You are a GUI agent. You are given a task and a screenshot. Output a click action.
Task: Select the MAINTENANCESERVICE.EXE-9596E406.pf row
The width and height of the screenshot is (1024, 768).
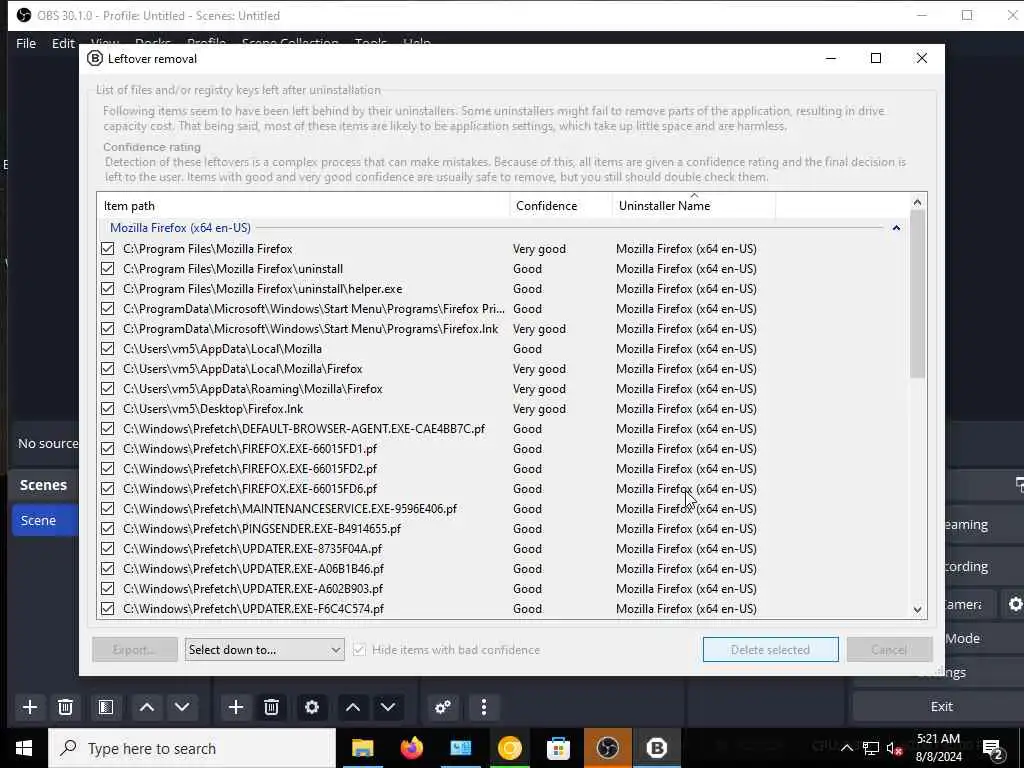tap(503, 509)
